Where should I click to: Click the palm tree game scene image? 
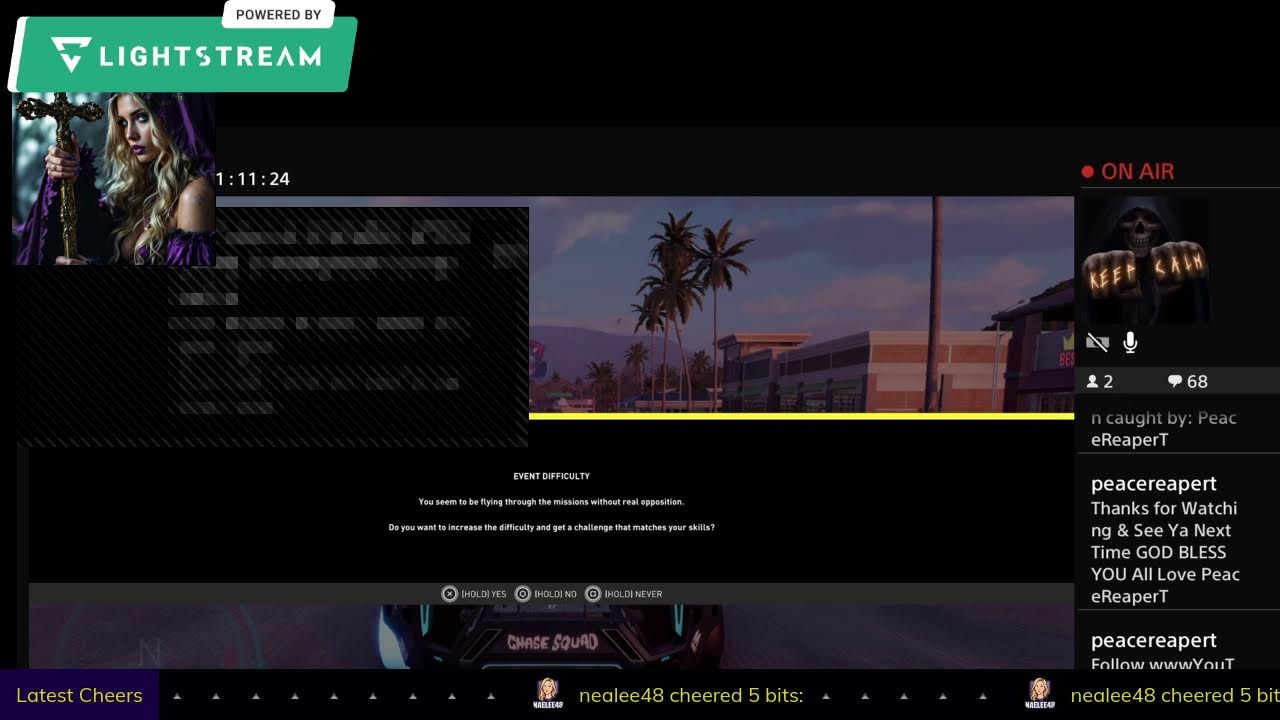801,304
